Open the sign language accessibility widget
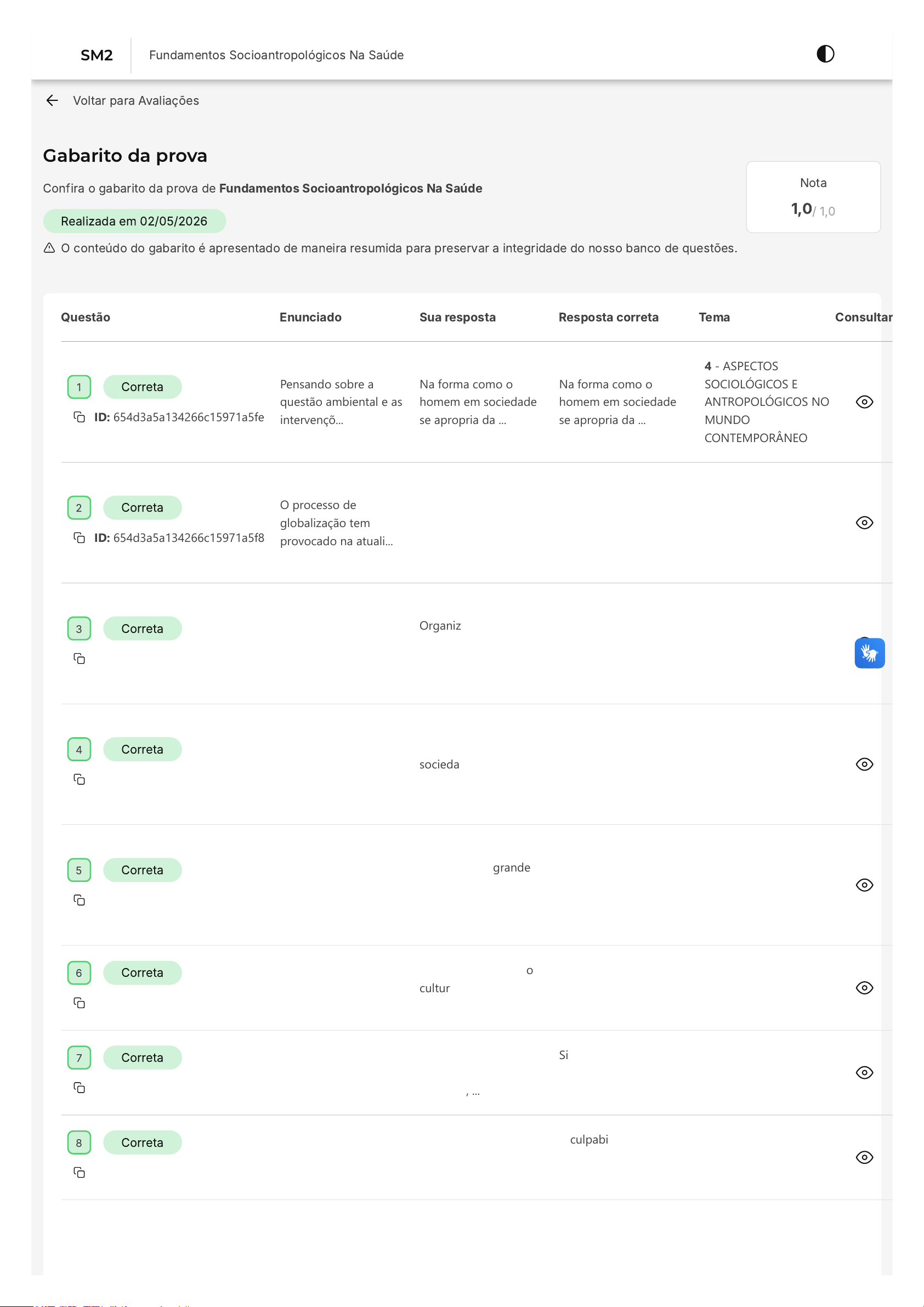The image size is (924, 1307). coord(869,653)
